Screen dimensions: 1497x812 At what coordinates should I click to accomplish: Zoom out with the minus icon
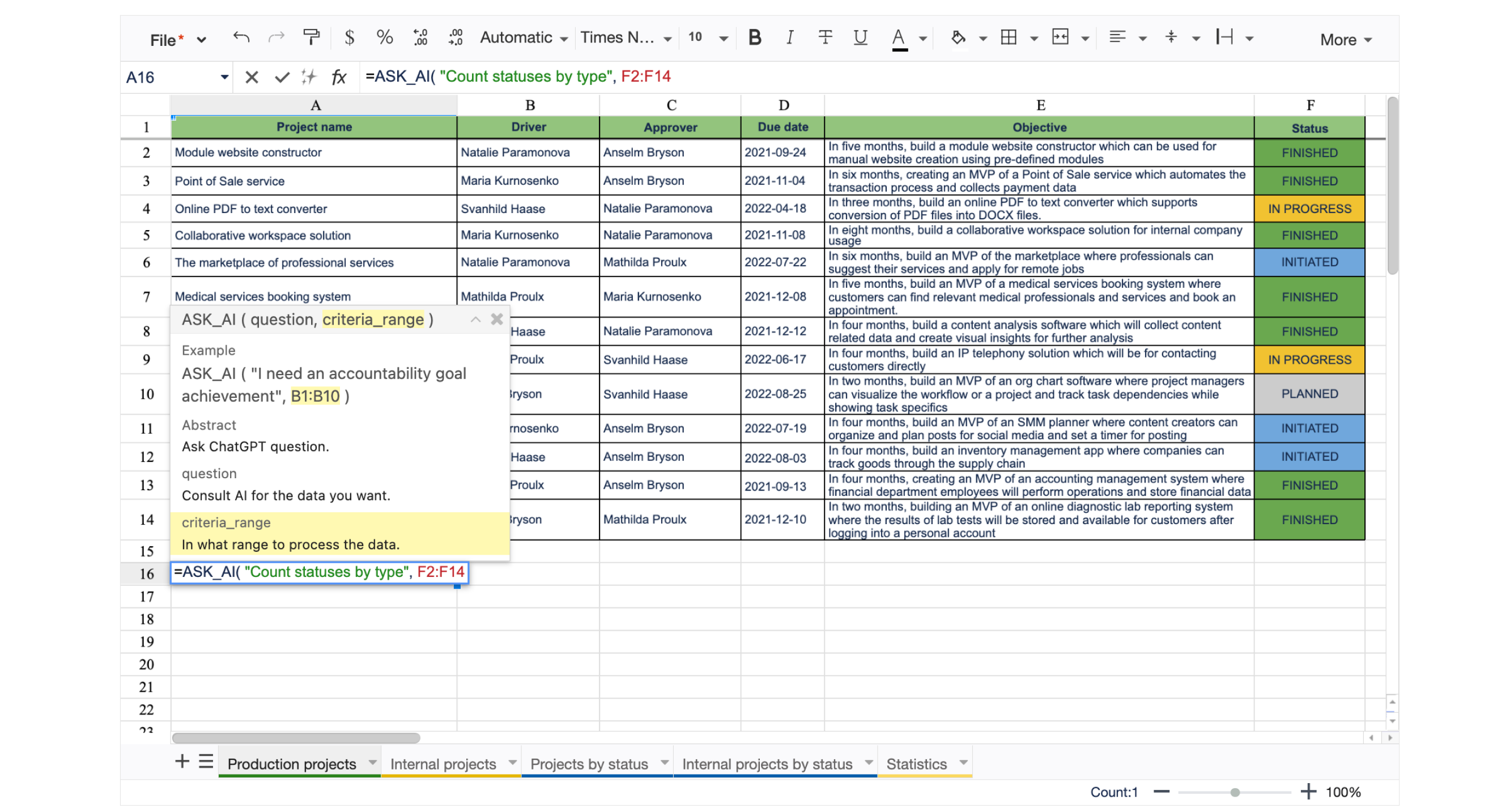1161,791
